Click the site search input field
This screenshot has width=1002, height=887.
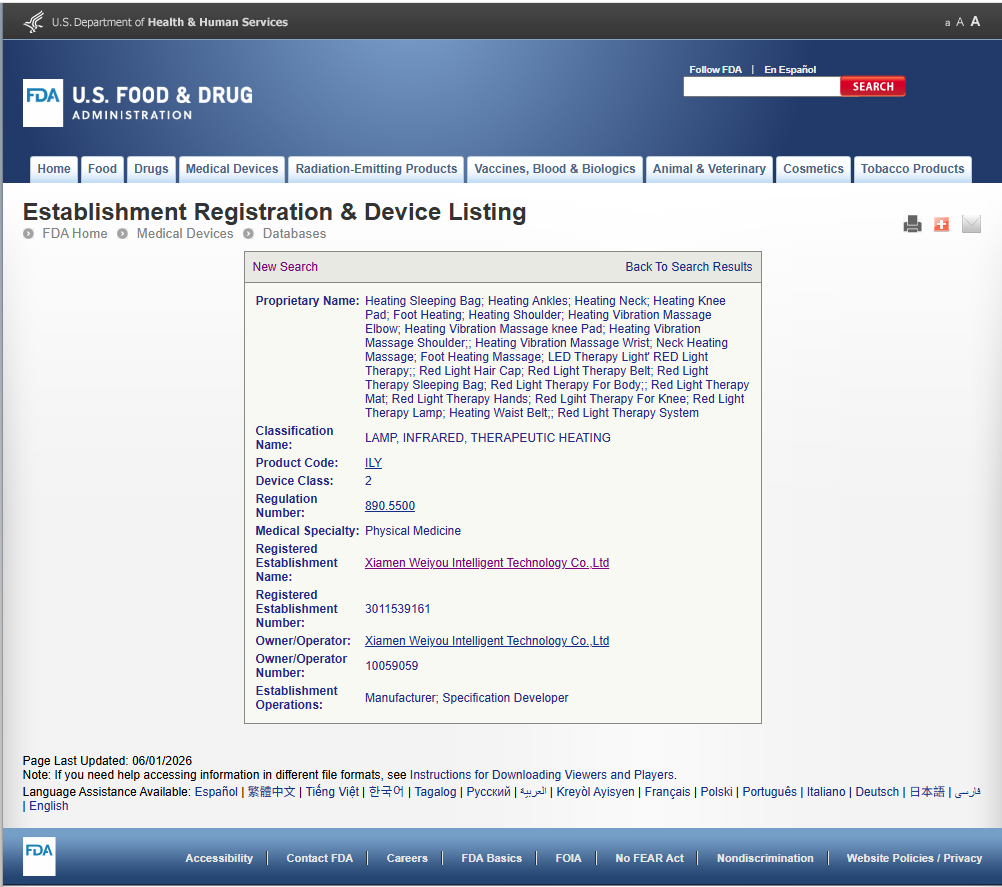(x=762, y=86)
